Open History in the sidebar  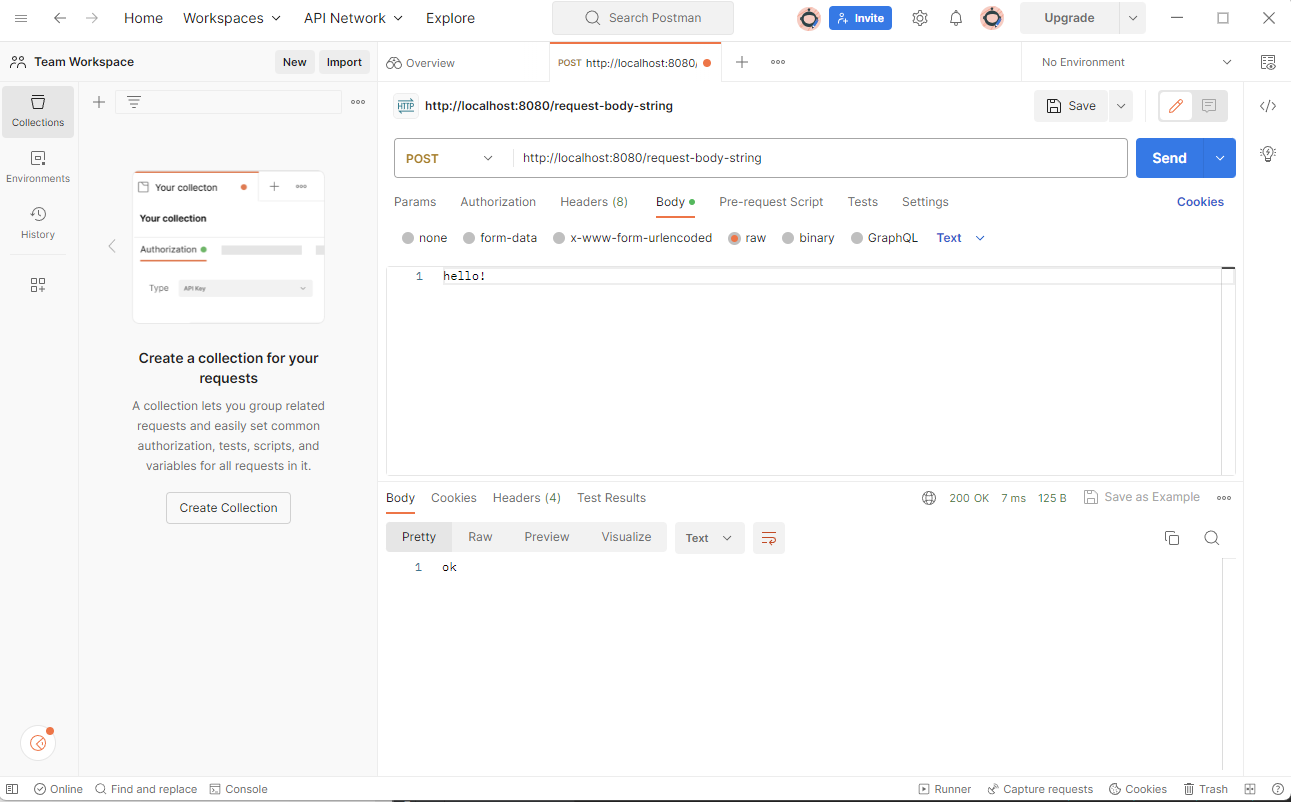click(x=38, y=223)
